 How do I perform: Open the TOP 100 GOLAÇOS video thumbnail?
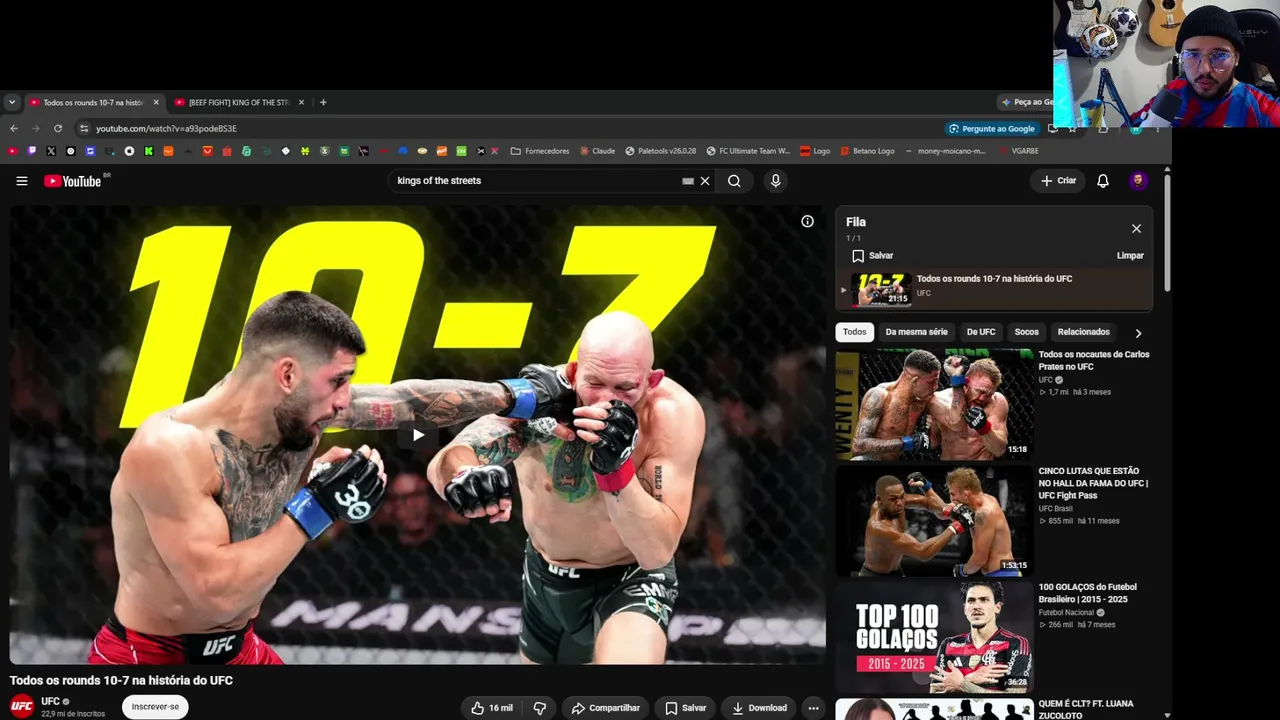click(x=934, y=637)
